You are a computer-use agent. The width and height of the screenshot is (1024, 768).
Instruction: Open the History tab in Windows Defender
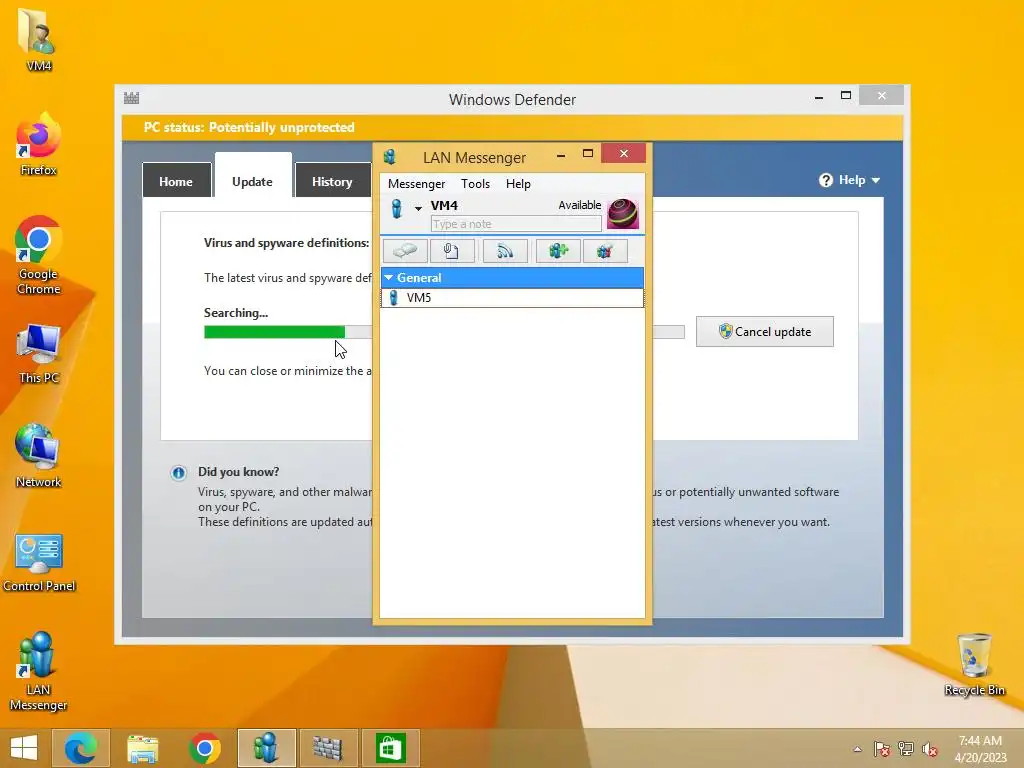click(332, 181)
